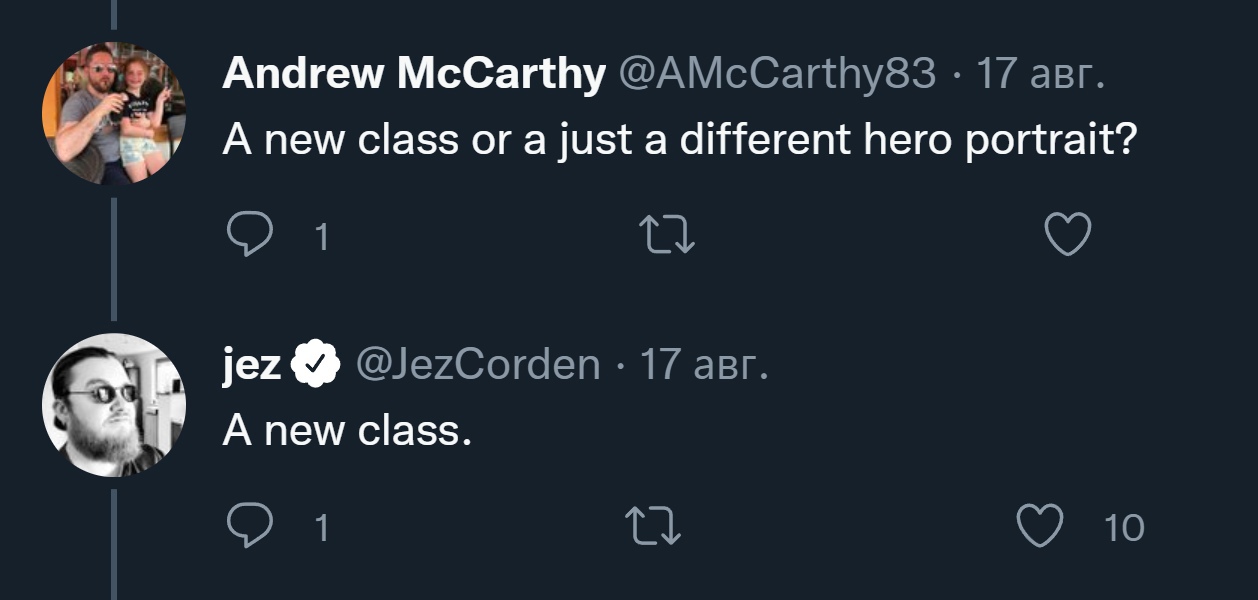
Task: Click the Andrew McCarthy display name
Action: point(414,74)
